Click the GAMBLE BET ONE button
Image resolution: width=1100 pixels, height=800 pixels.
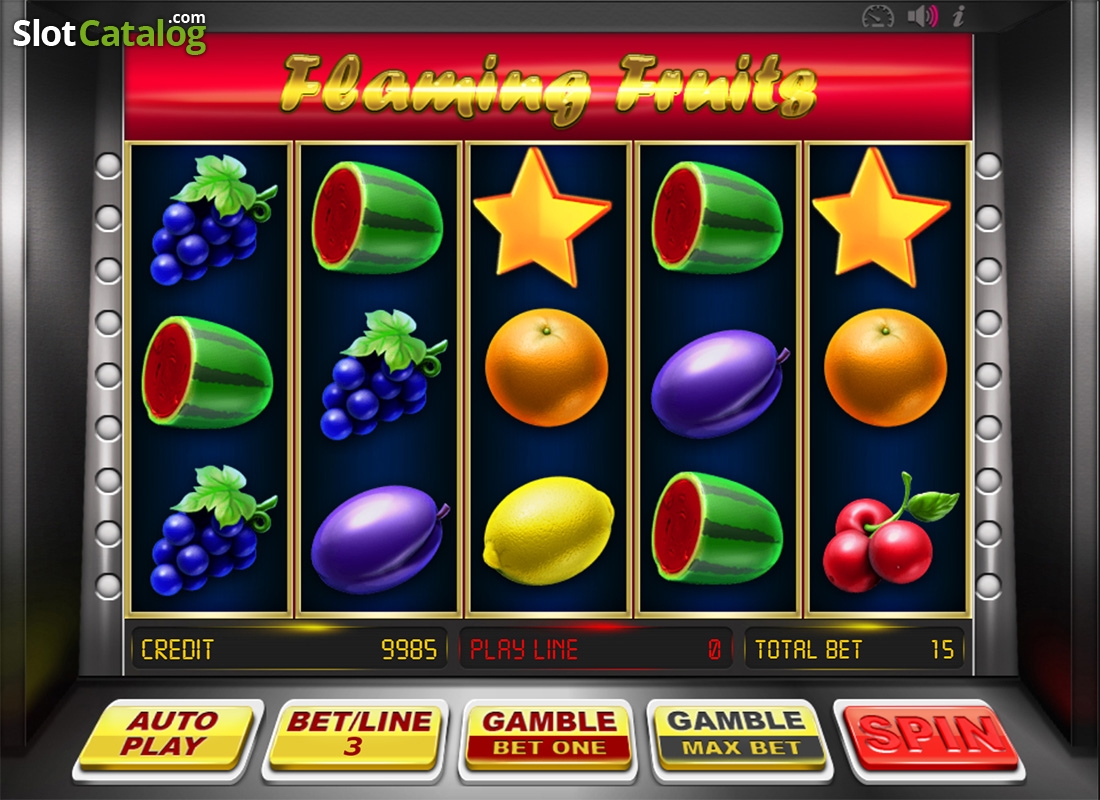coord(549,735)
